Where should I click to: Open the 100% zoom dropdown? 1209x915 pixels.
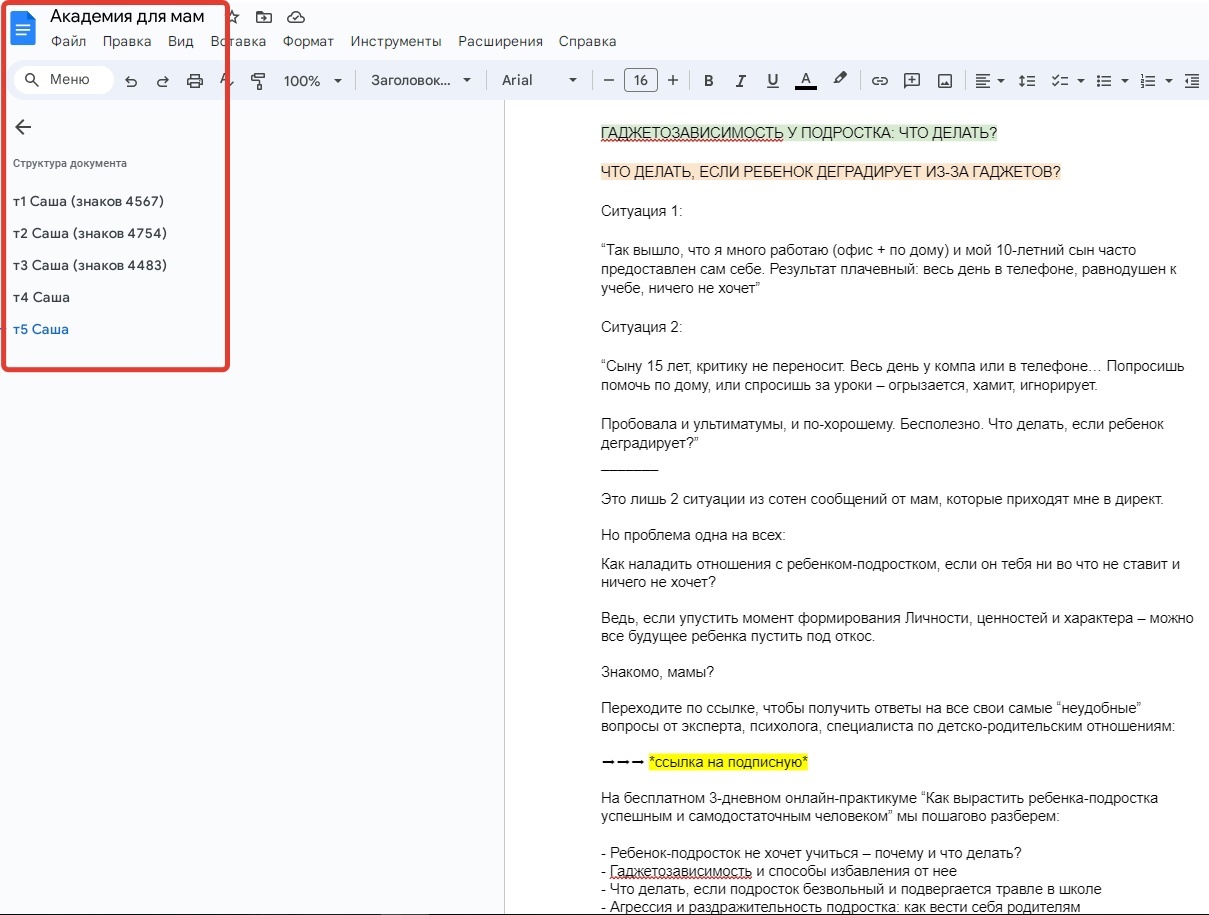(x=312, y=81)
